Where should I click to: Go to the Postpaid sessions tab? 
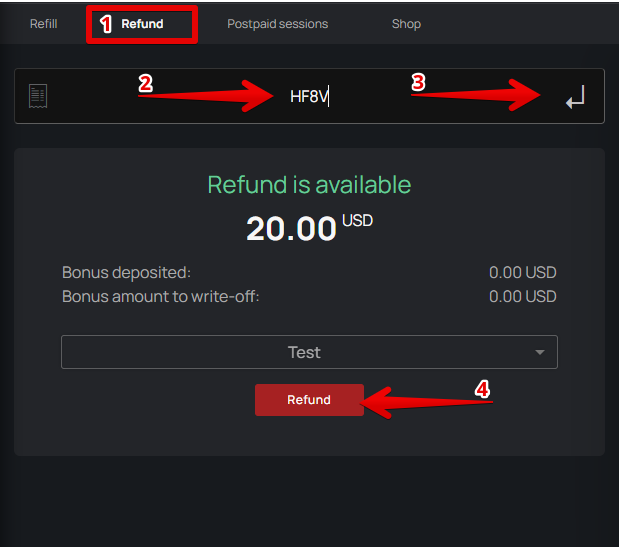[x=277, y=24]
